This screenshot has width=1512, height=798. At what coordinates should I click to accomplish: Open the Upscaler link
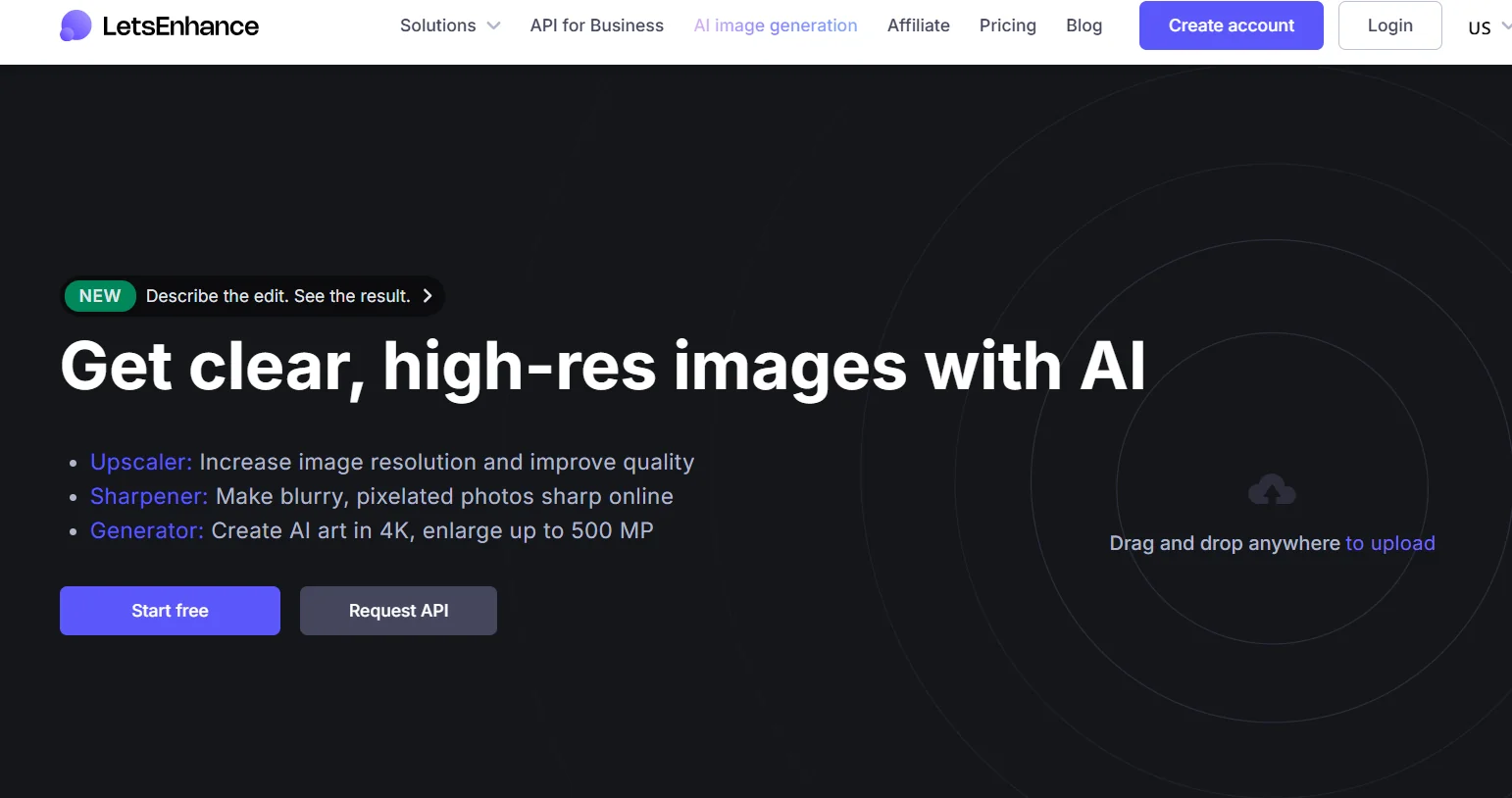point(141,462)
